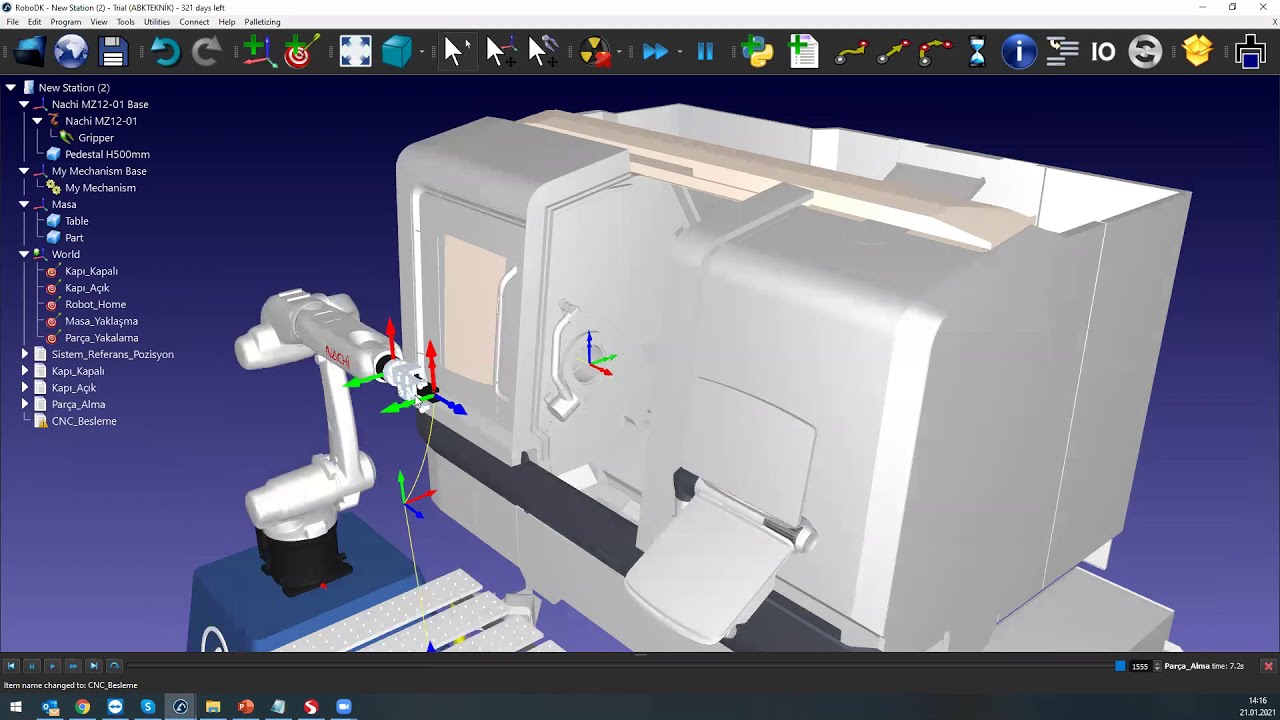The width and height of the screenshot is (1280, 720).
Task: Open the Program menu
Action: (x=66, y=21)
